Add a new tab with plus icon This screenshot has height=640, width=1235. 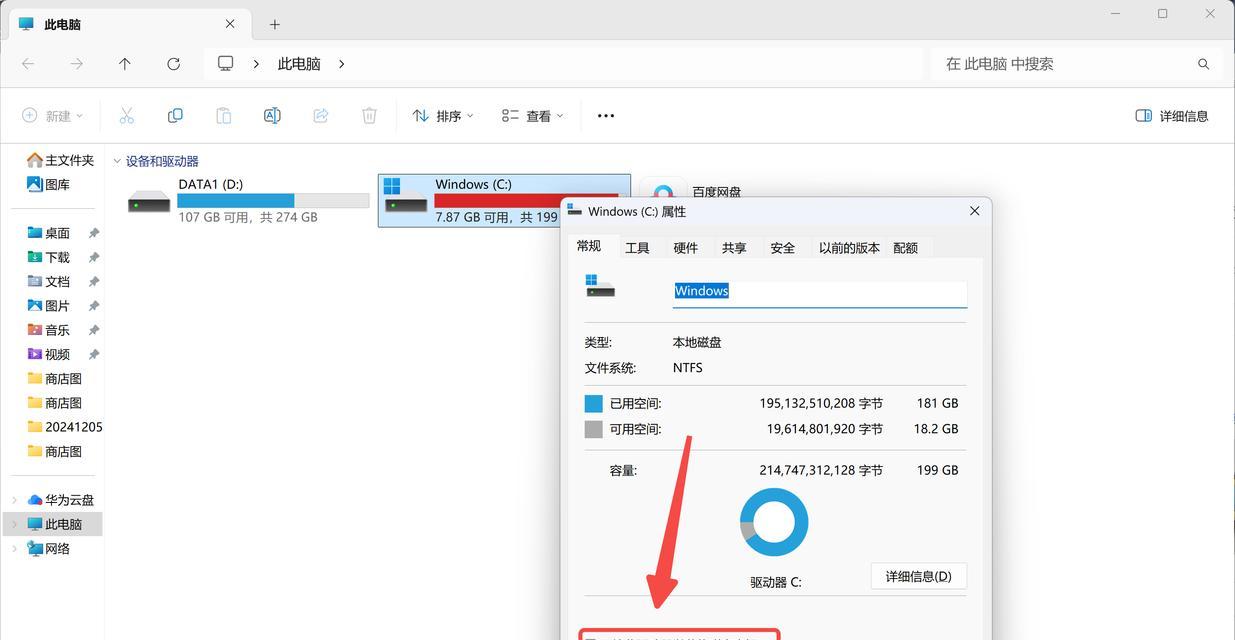tap(275, 24)
